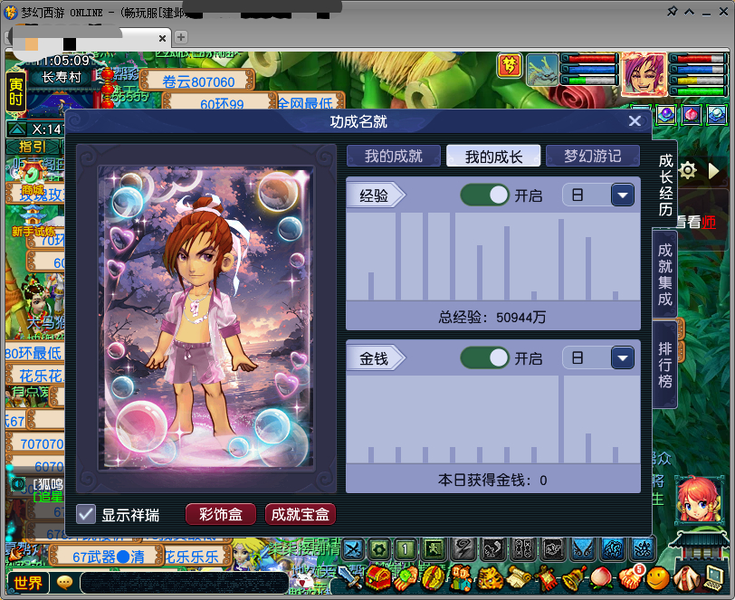Viewport: 735px width, 600px height.
Task: Click the two children friends icon
Action: tap(462, 578)
